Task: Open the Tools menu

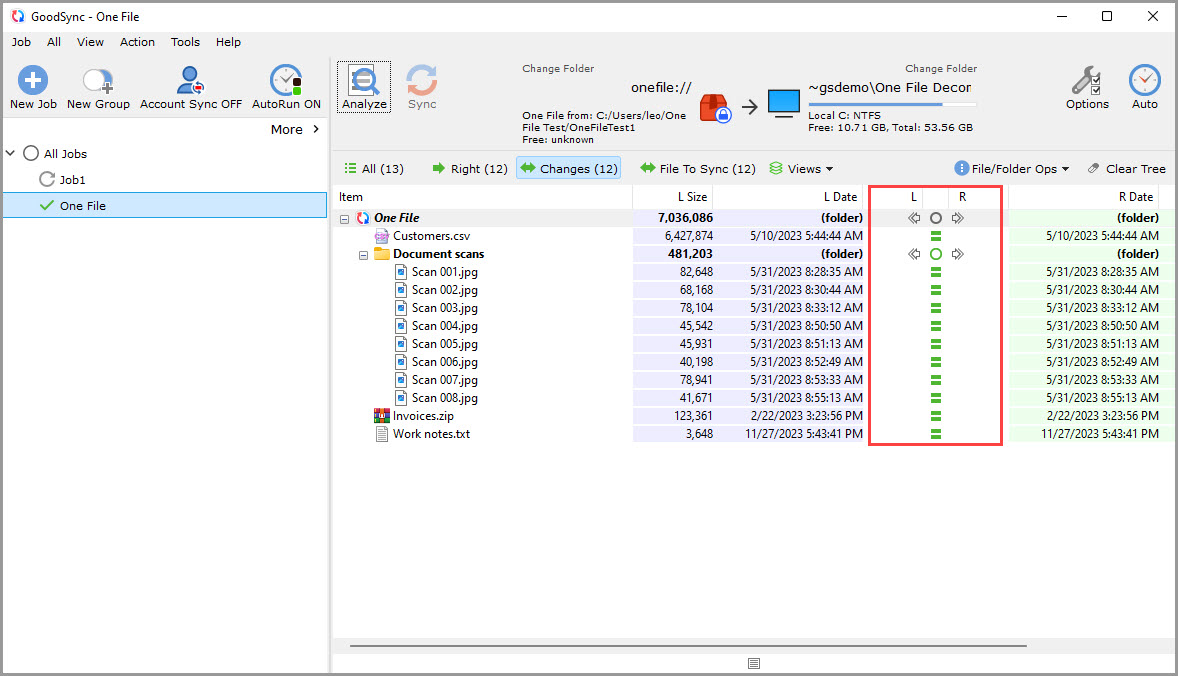Action: [185, 42]
